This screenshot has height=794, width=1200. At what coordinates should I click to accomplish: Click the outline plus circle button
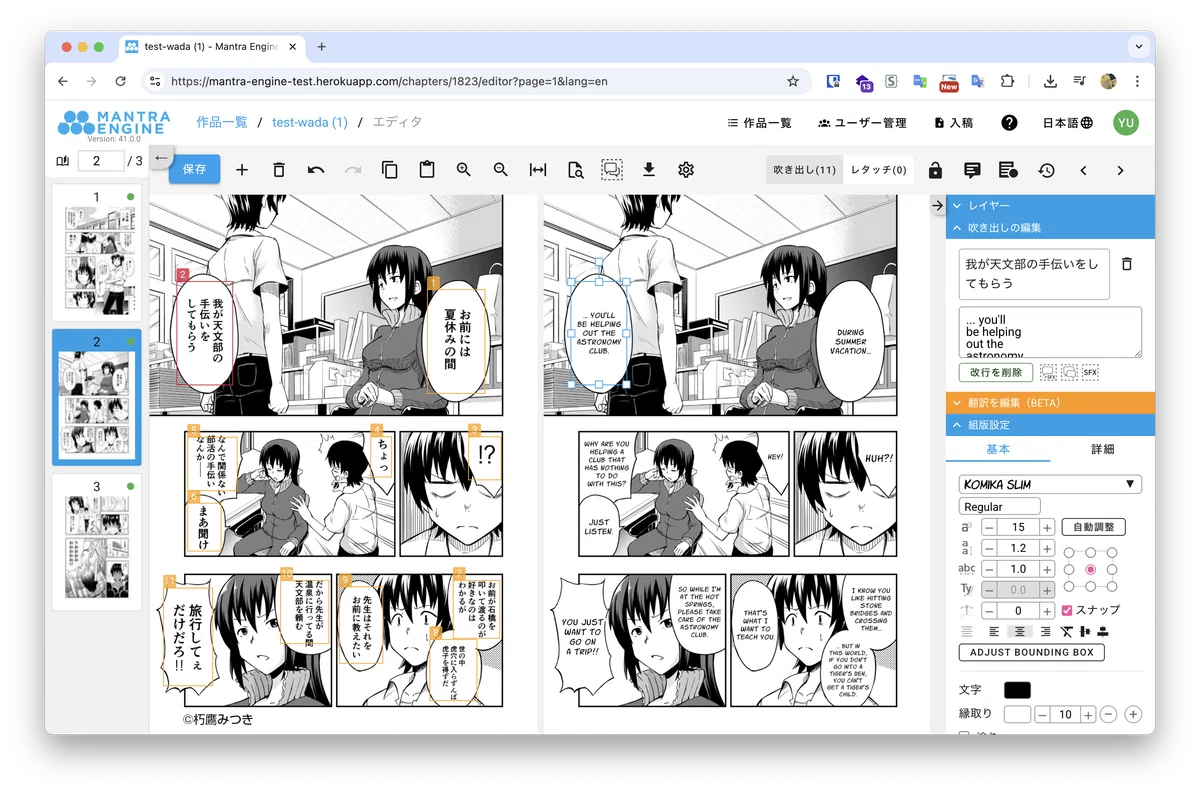pyautogui.click(x=1133, y=714)
